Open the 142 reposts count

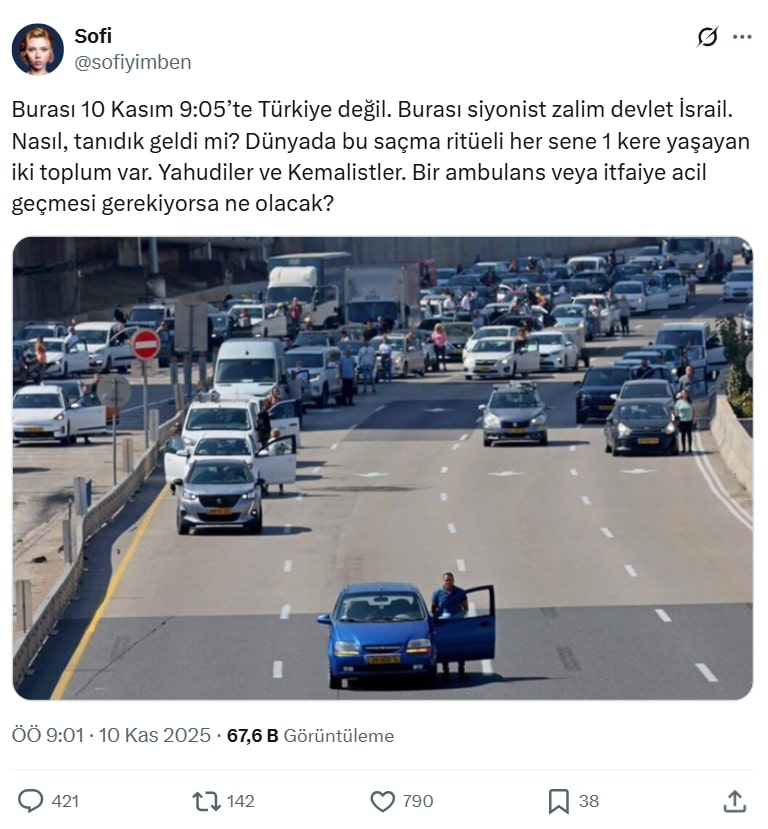click(240, 801)
